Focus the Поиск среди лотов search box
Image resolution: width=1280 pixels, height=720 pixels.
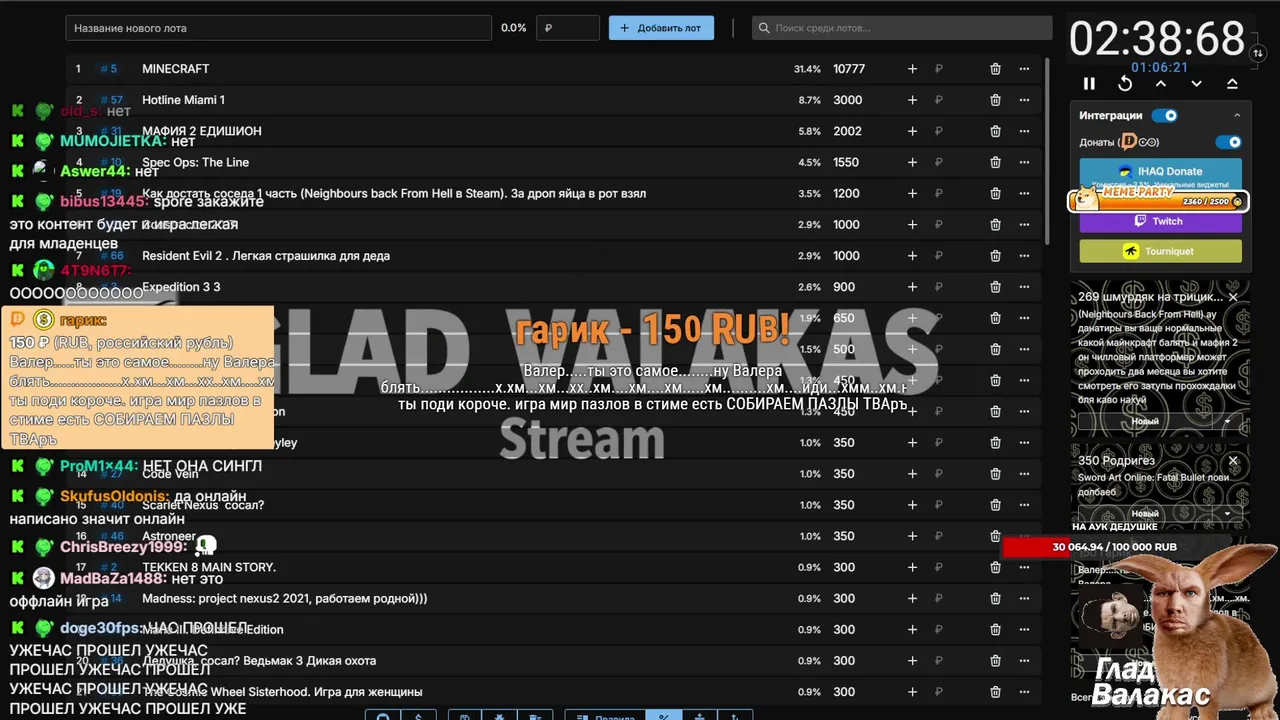point(902,28)
